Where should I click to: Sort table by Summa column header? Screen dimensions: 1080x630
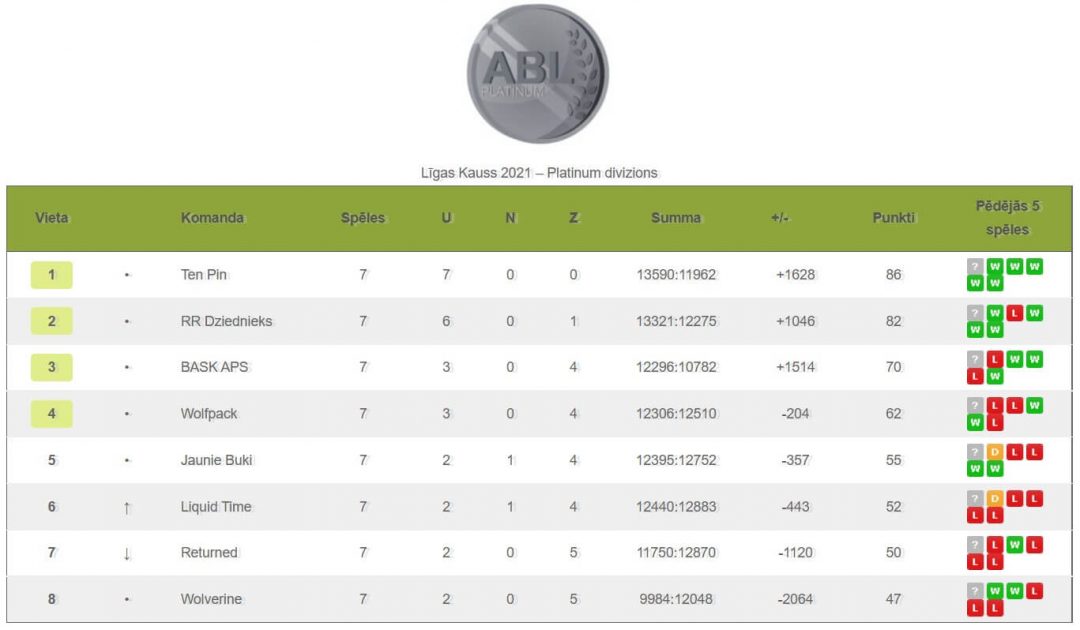pos(676,218)
